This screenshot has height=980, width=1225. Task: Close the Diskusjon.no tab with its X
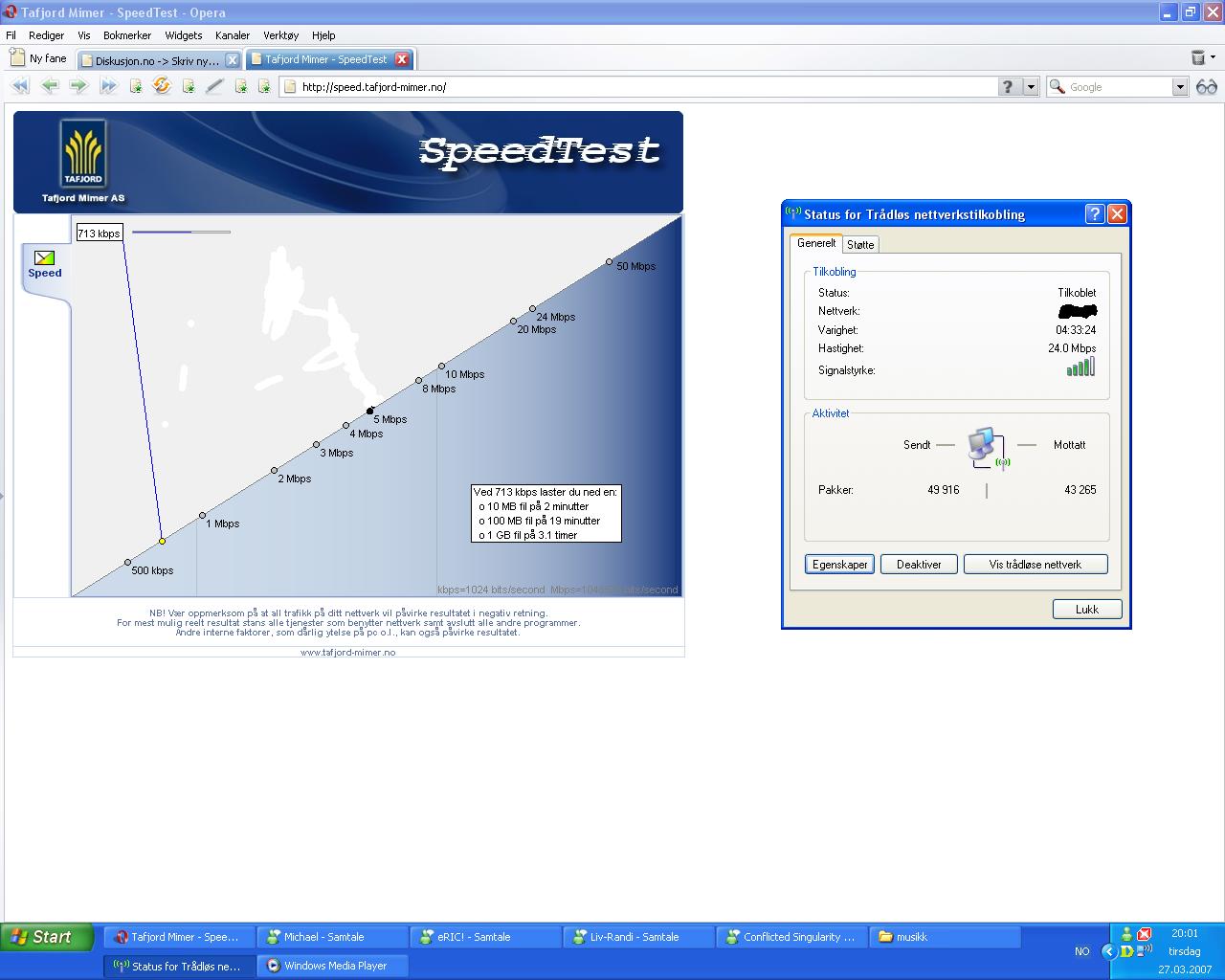[232, 59]
